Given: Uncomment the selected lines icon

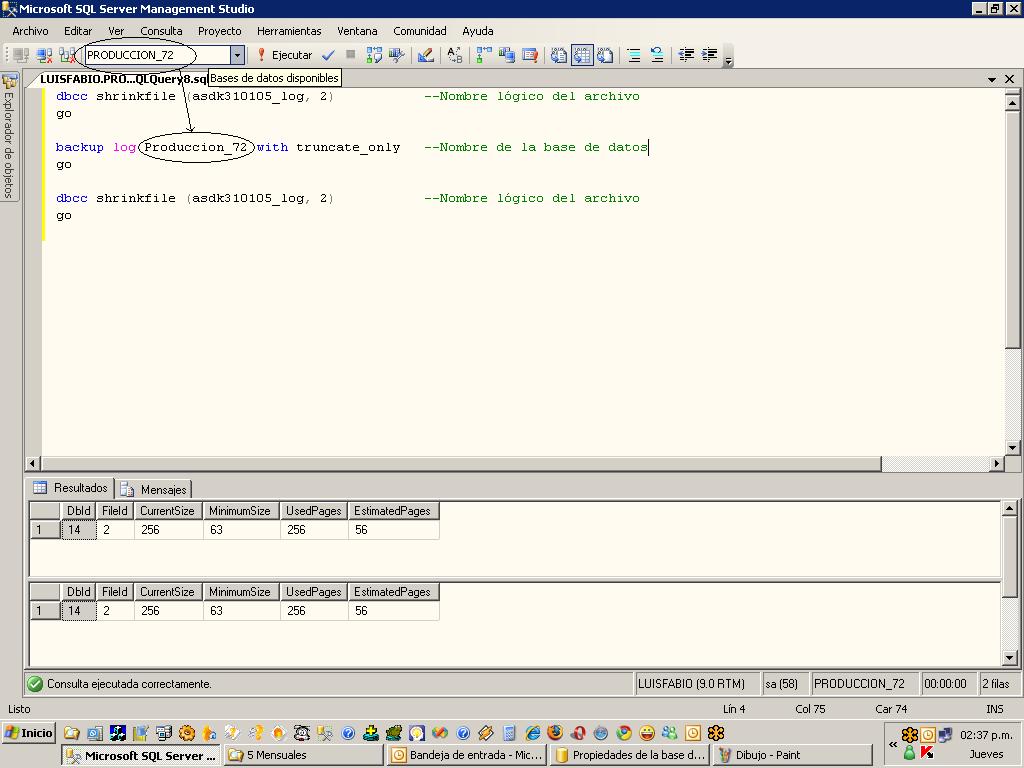Looking at the screenshot, I should [x=657, y=56].
